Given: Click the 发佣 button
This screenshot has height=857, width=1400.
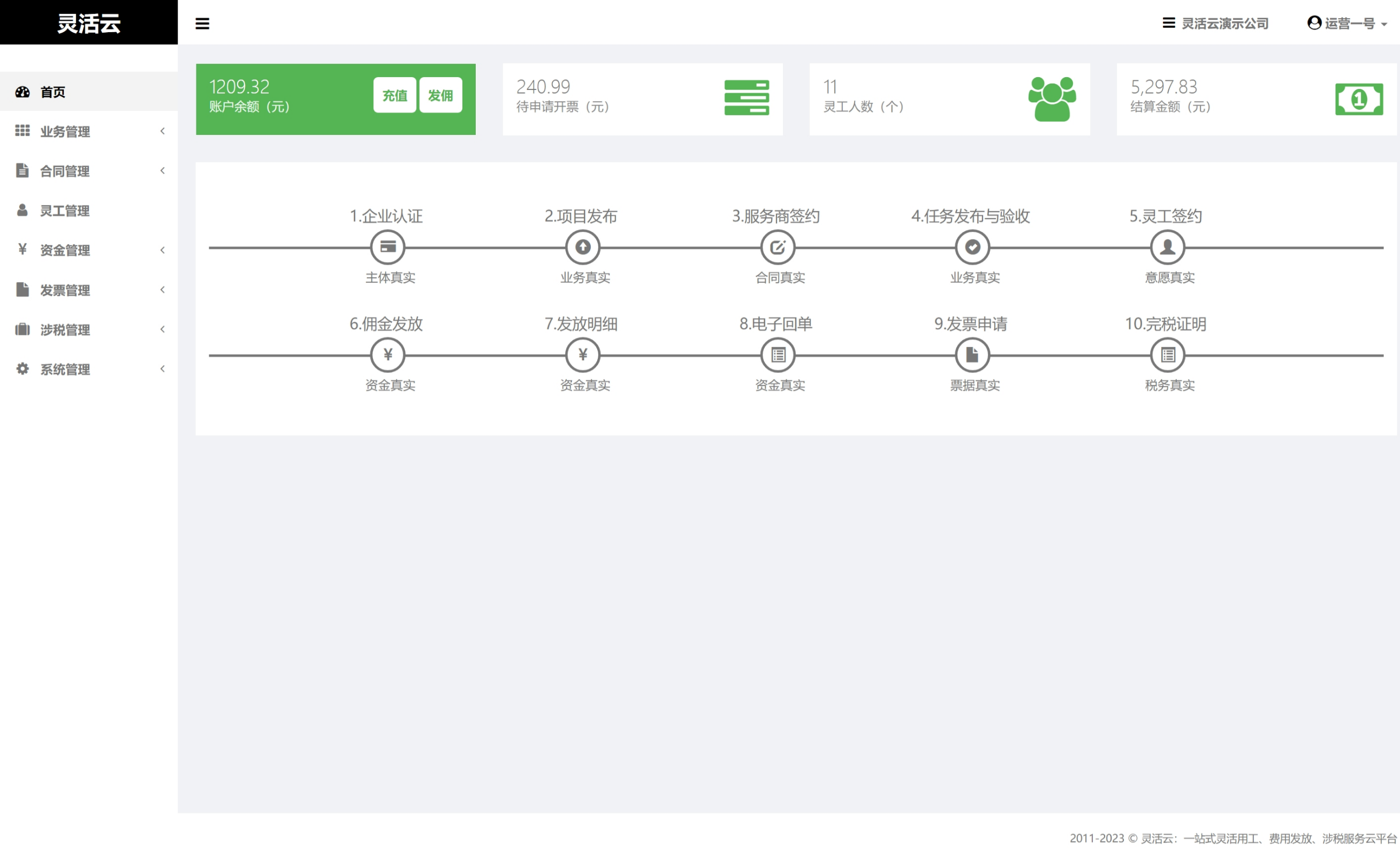Looking at the screenshot, I should (x=440, y=95).
